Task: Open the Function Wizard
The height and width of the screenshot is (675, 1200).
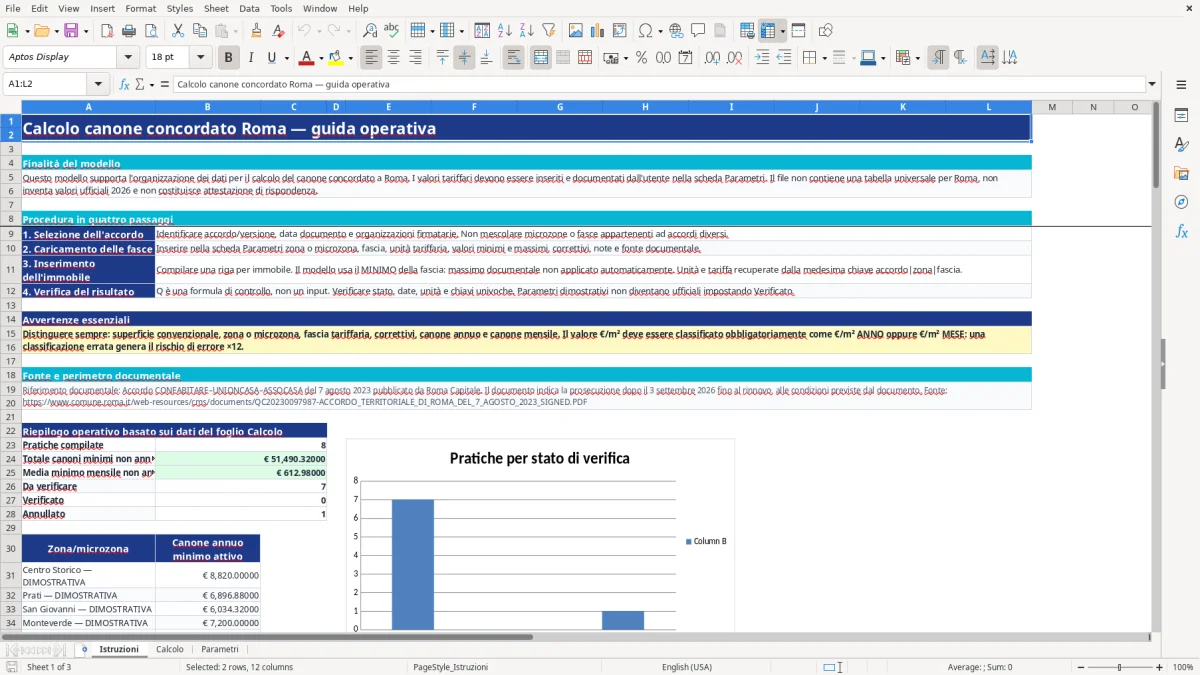Action: (124, 84)
